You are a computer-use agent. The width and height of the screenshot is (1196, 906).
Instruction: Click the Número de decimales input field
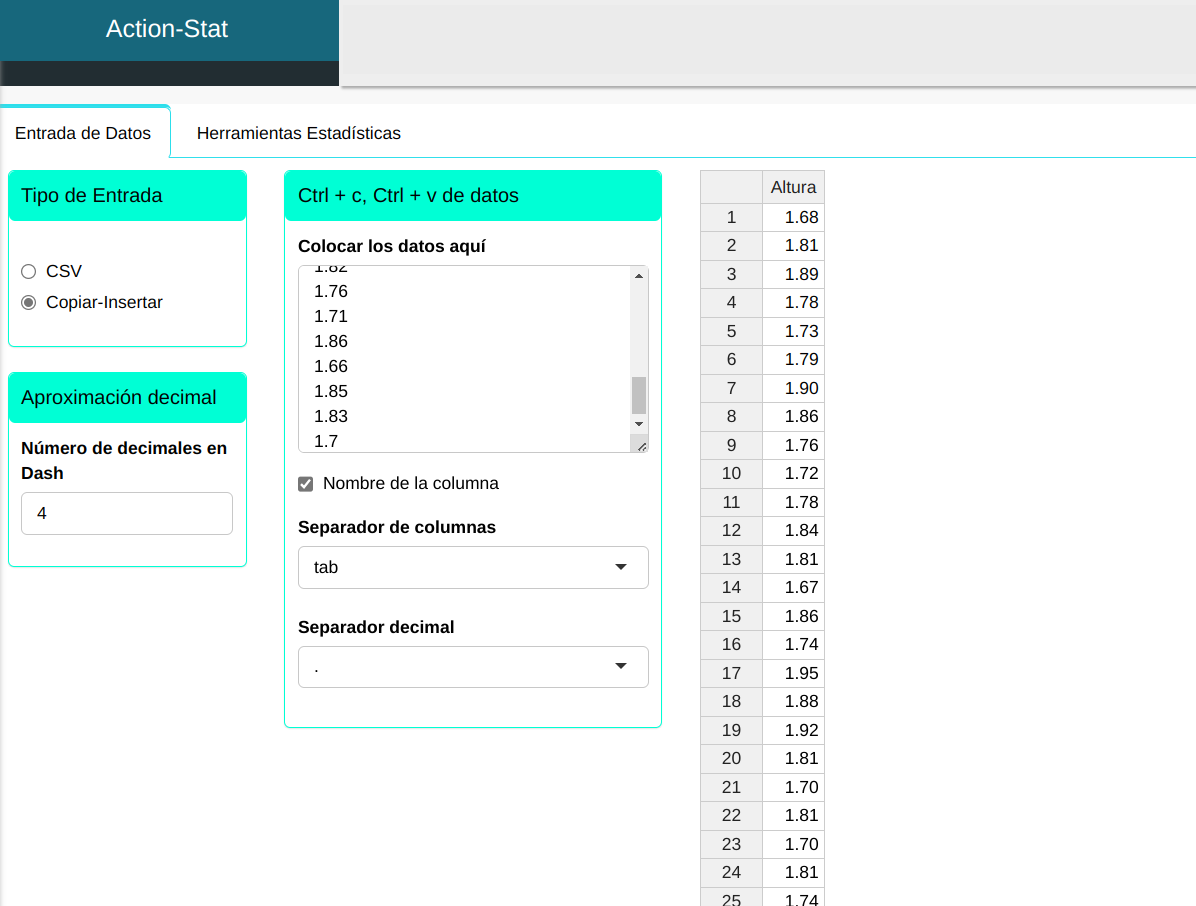coord(127,513)
